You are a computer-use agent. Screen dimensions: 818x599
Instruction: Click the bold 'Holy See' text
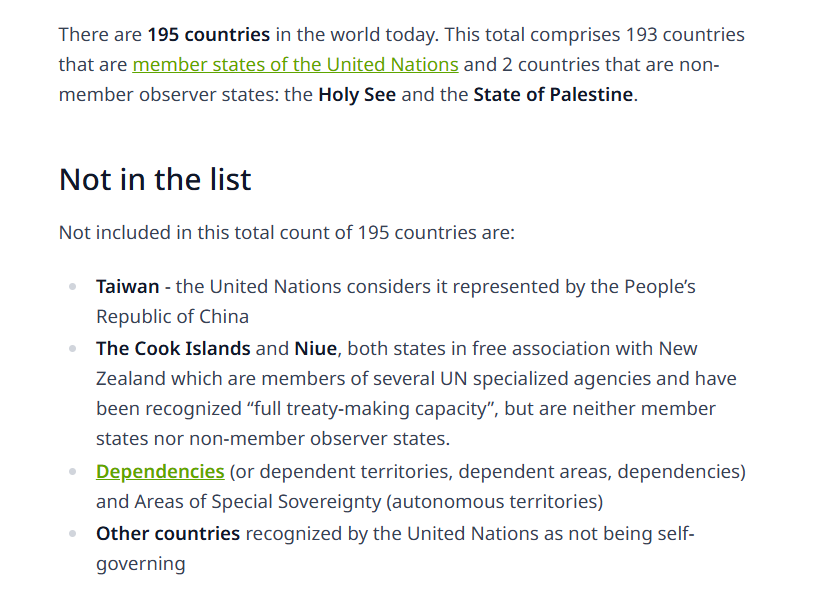coord(357,95)
